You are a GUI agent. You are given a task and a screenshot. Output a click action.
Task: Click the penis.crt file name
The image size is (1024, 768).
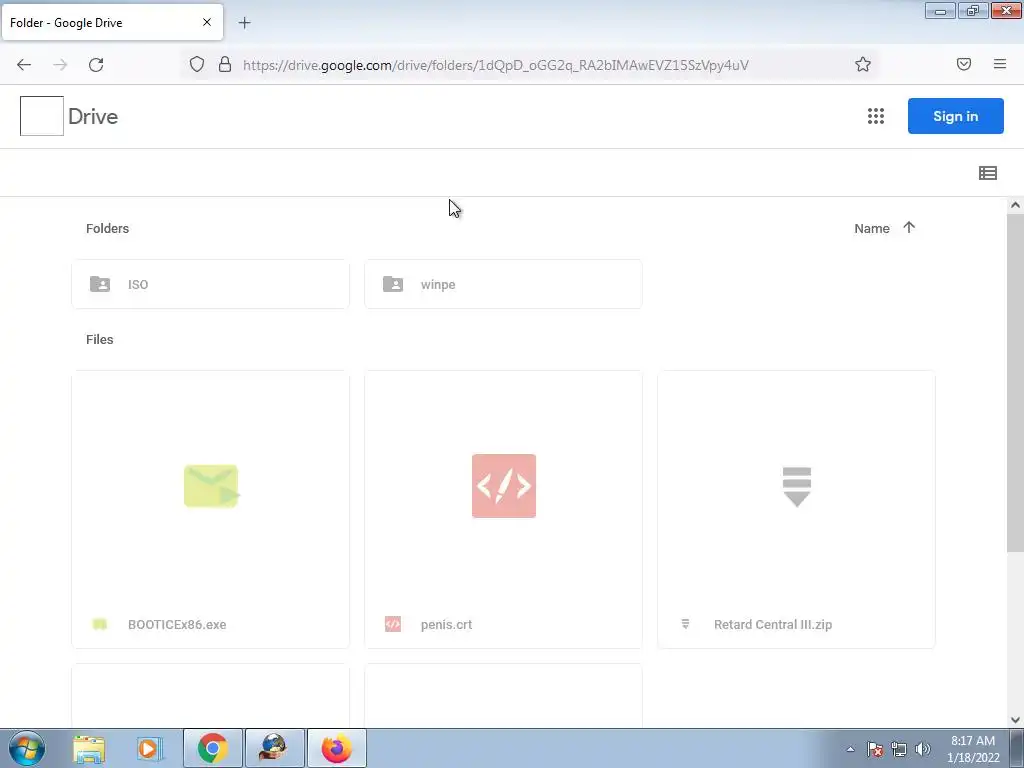coord(446,624)
